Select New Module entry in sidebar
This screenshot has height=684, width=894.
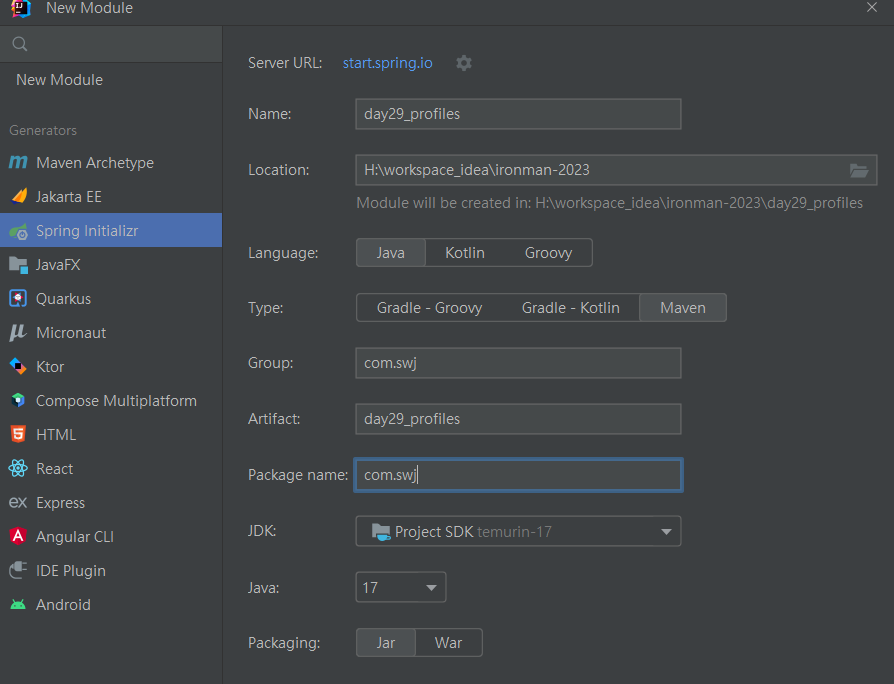[x=111, y=80]
